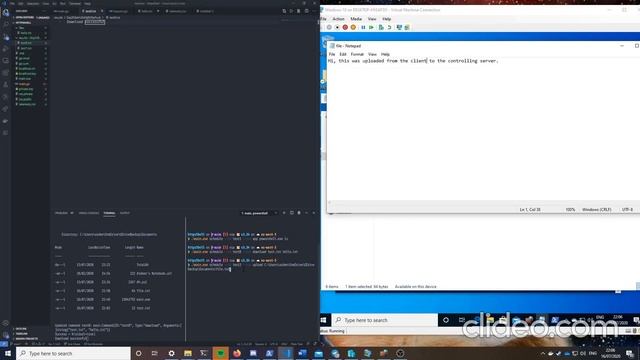Expand the TIMELINE section in VS Code sidebar

click(22, 333)
